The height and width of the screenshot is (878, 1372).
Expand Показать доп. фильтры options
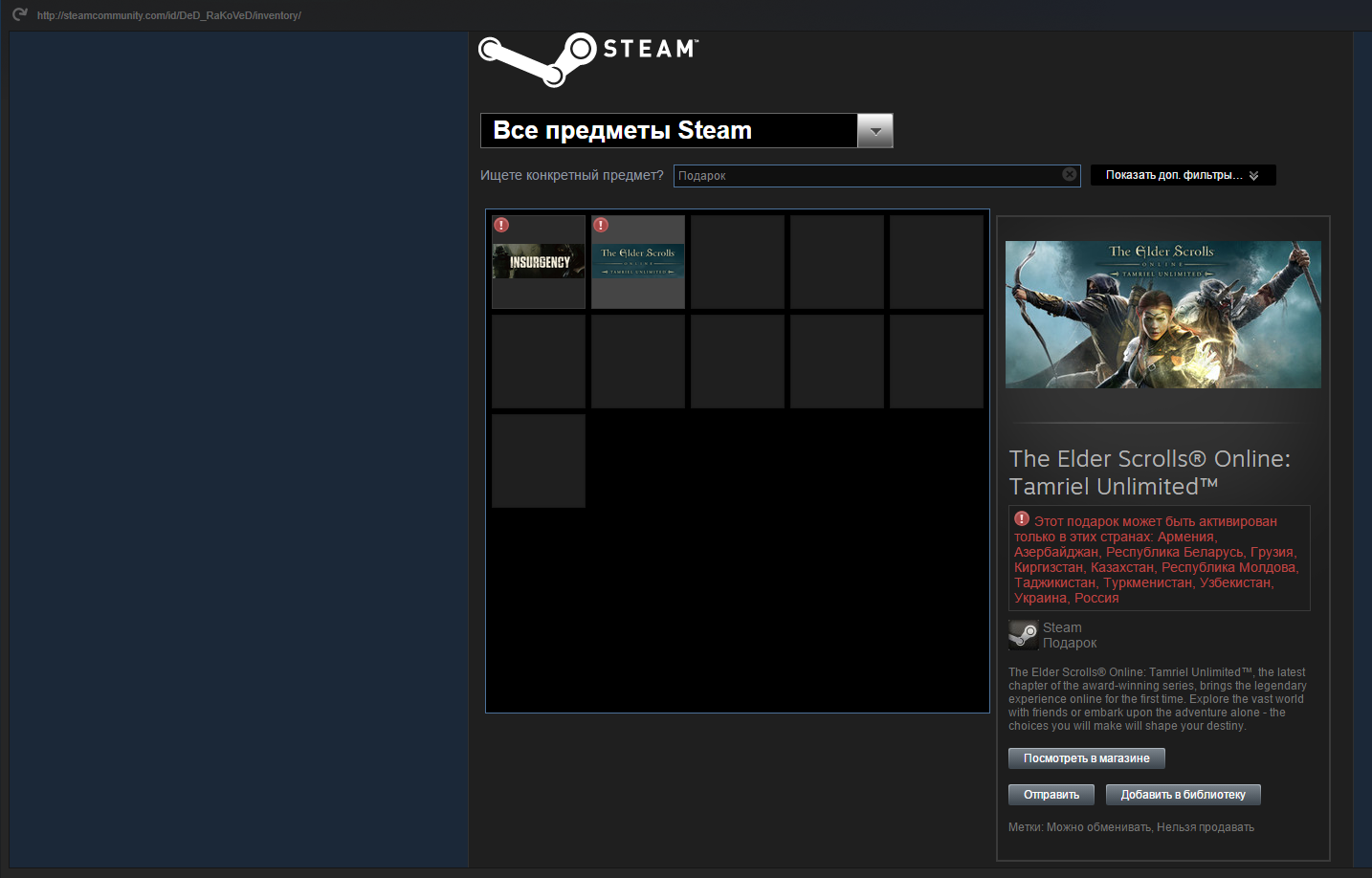[x=1183, y=175]
